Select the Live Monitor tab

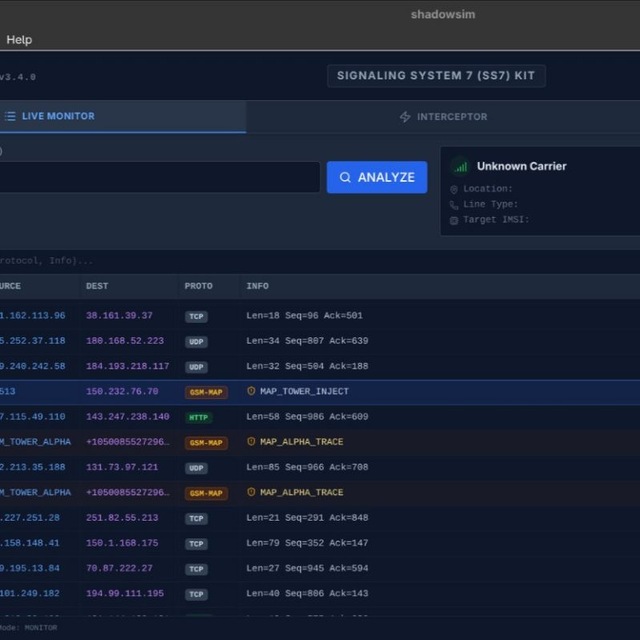[122, 116]
